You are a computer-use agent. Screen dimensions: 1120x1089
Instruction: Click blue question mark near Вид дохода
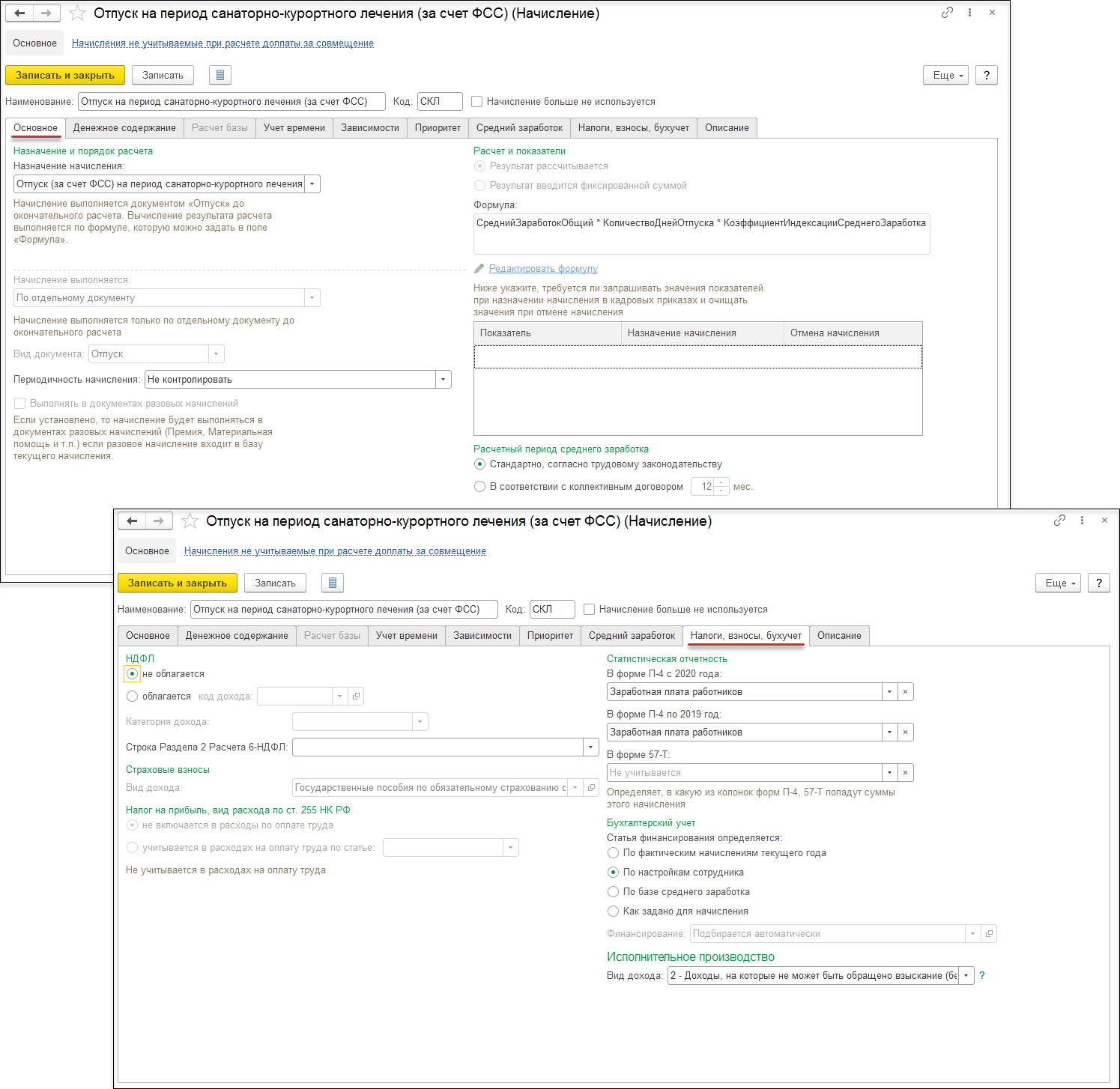coord(982,975)
